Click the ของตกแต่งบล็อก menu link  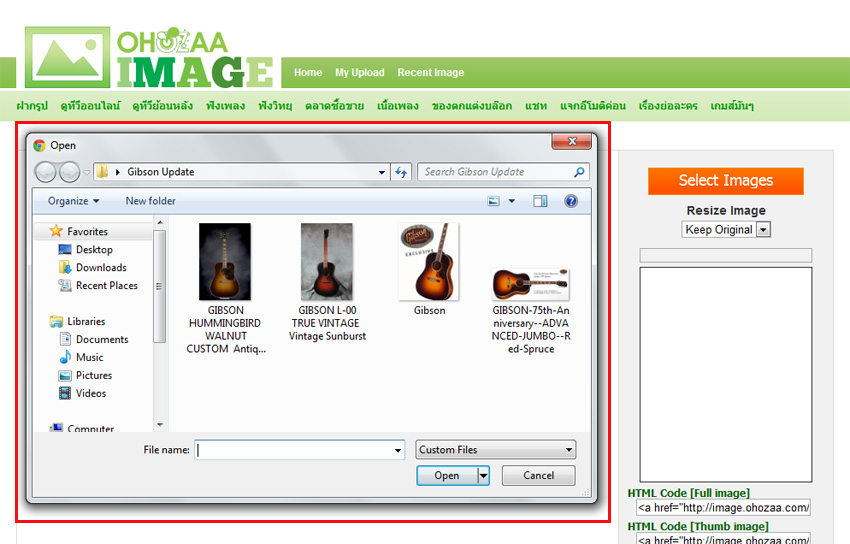pyautogui.click(x=472, y=106)
